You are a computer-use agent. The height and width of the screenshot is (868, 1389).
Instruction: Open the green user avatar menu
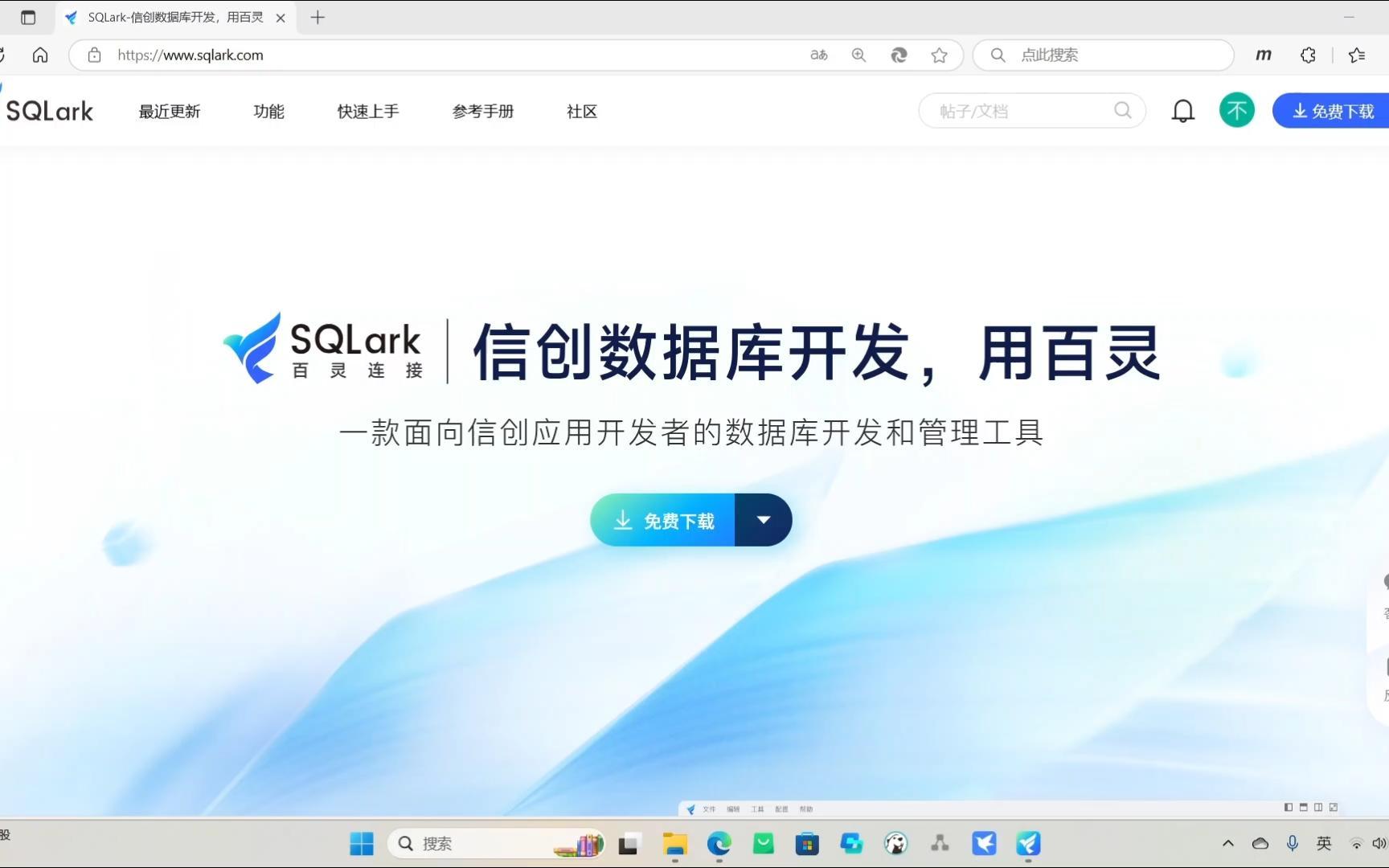point(1236,110)
